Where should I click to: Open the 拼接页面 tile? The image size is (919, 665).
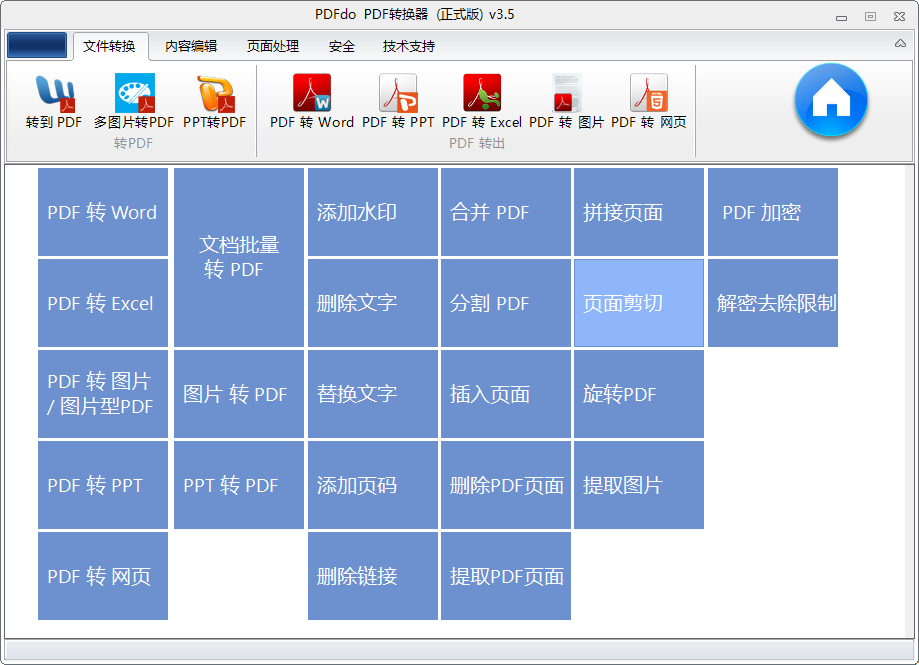click(x=639, y=212)
